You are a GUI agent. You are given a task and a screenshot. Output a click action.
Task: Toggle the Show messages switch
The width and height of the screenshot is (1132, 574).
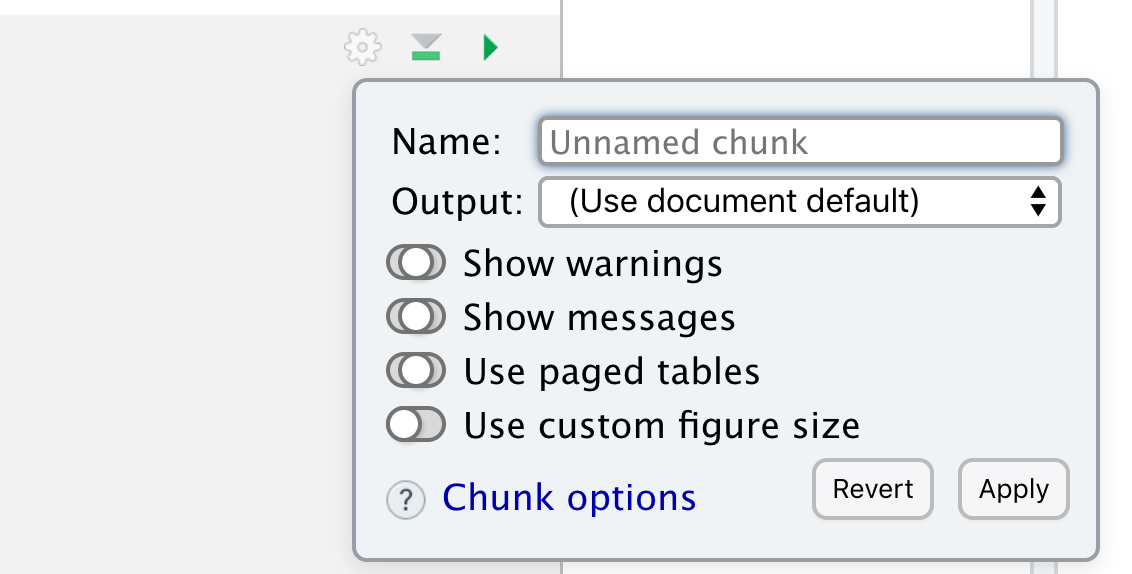[416, 316]
